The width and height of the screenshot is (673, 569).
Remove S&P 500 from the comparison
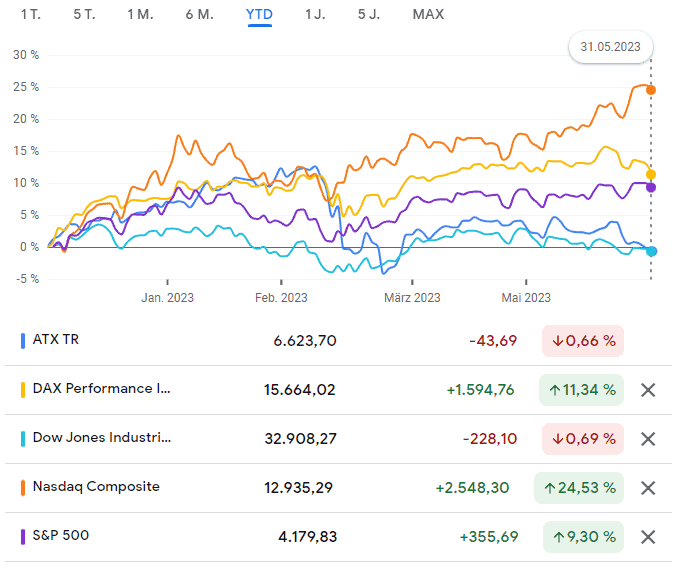coord(647,537)
